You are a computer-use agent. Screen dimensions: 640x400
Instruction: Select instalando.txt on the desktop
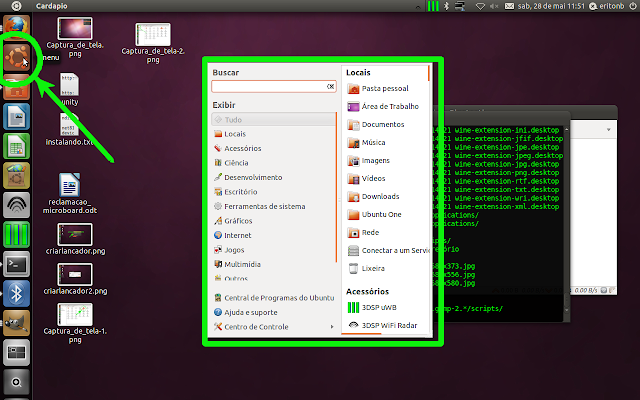(69, 130)
